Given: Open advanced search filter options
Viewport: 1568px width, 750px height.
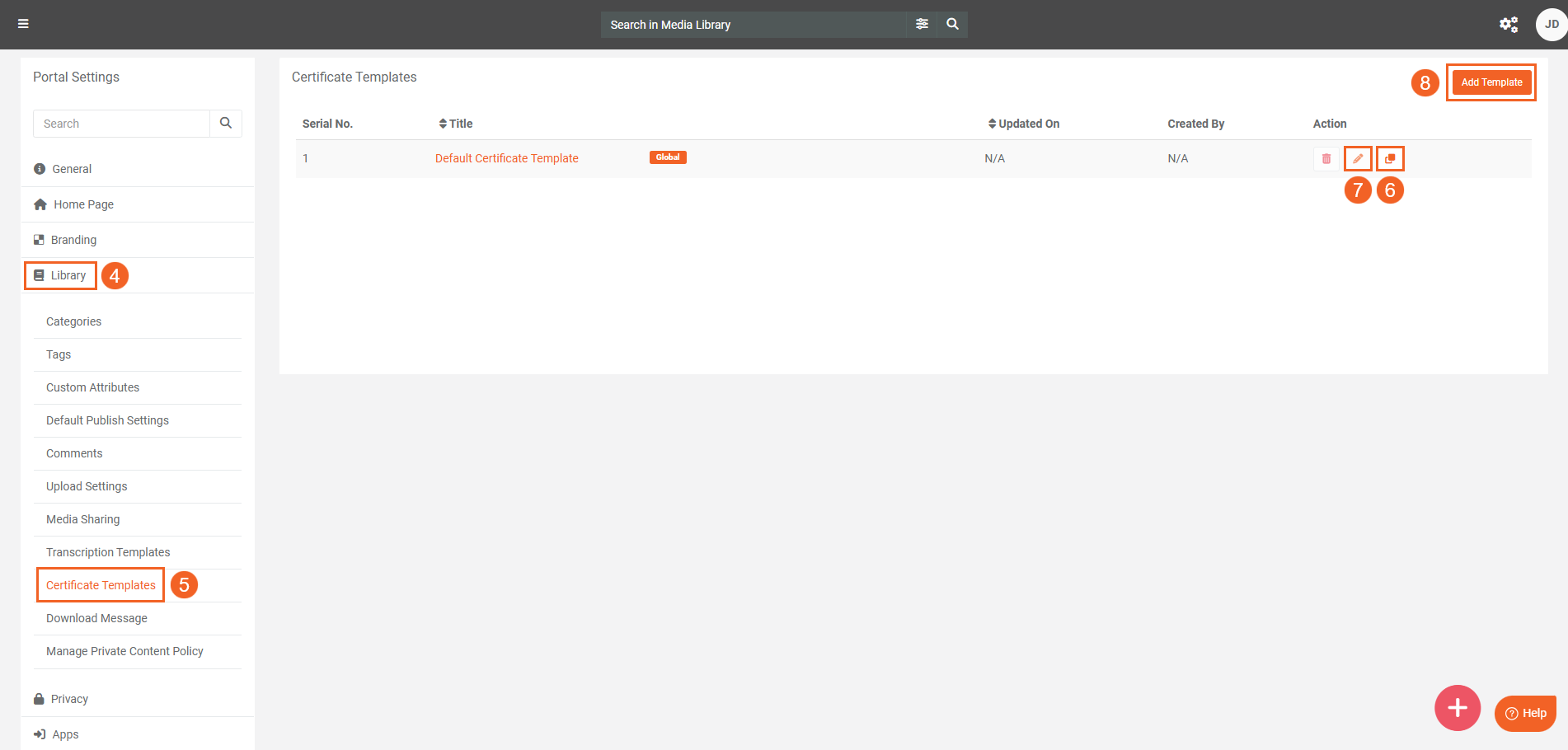Looking at the screenshot, I should pos(922,24).
